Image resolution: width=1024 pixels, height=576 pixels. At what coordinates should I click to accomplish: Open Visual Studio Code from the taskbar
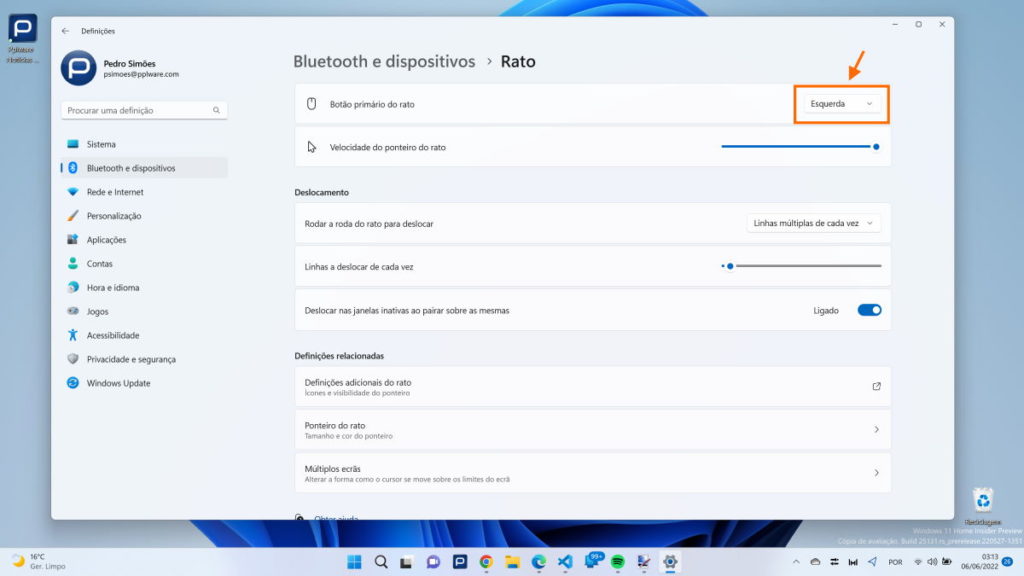(567, 562)
